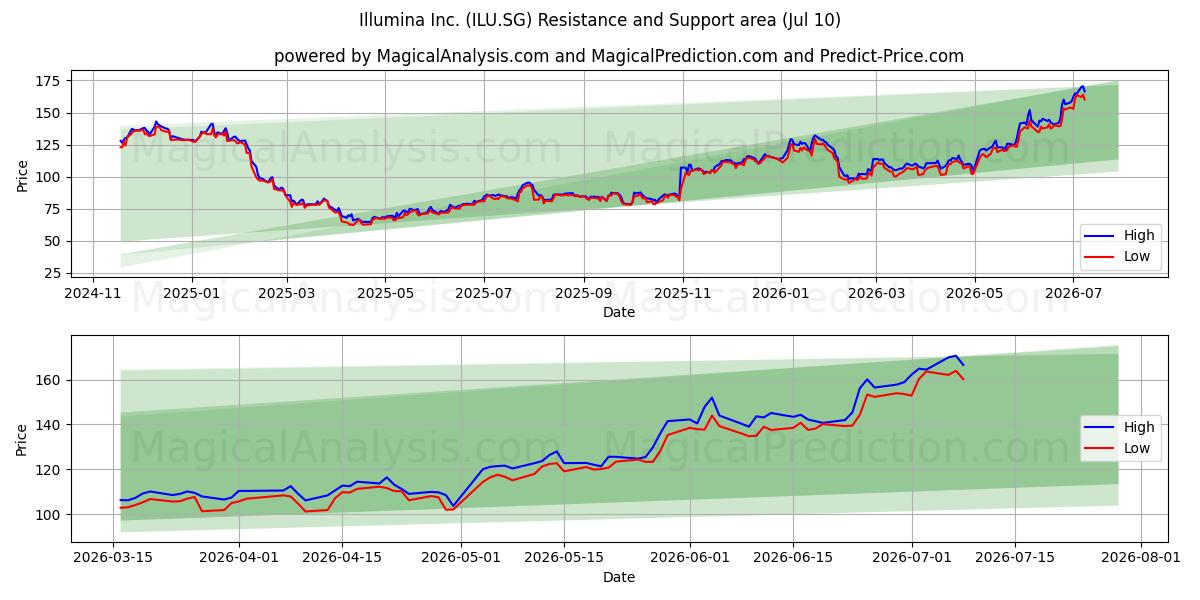Click the '2026-08-01' x-axis label

tap(1141, 558)
